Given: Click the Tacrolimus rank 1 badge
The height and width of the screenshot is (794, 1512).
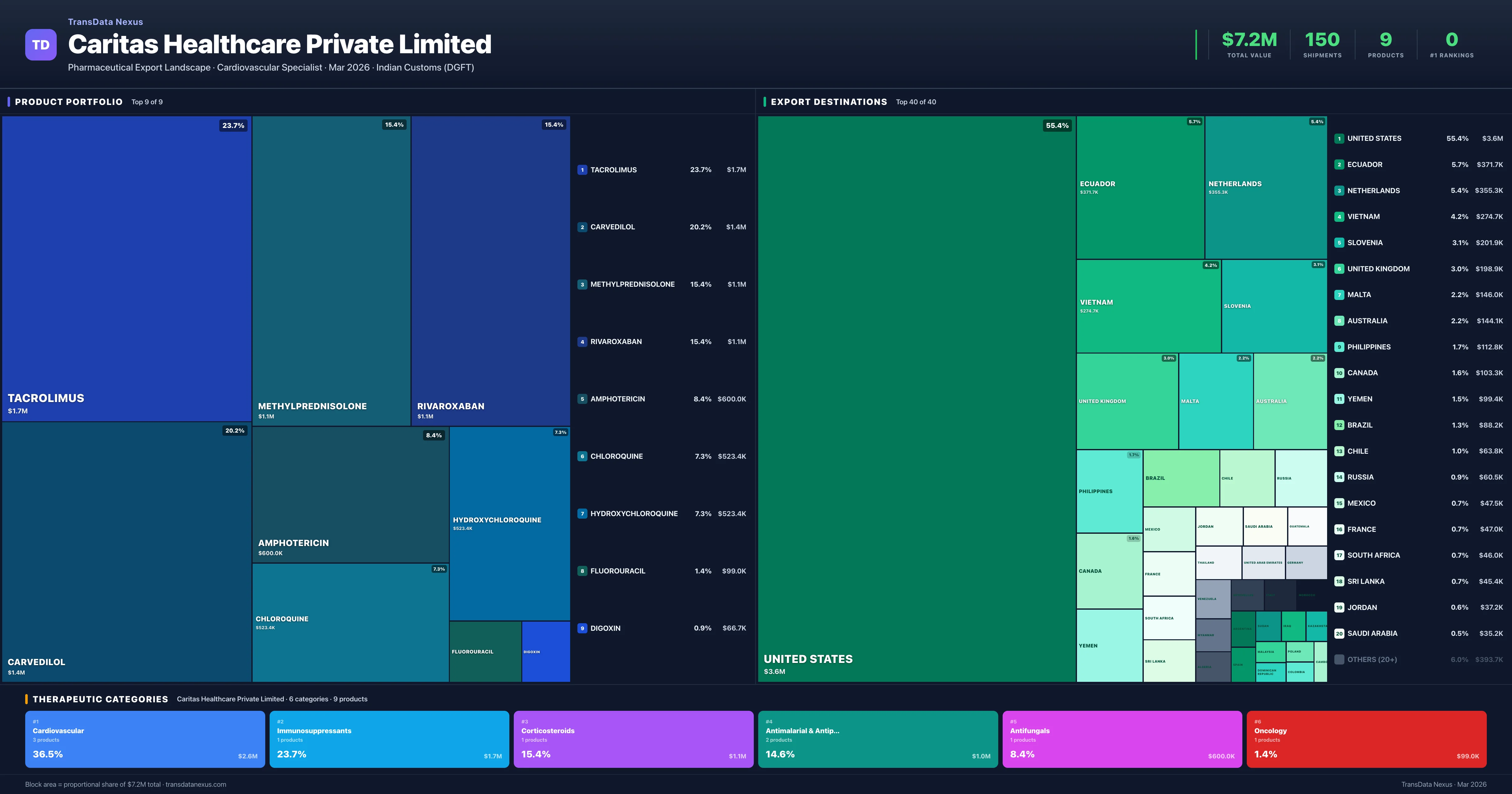Looking at the screenshot, I should point(582,170).
